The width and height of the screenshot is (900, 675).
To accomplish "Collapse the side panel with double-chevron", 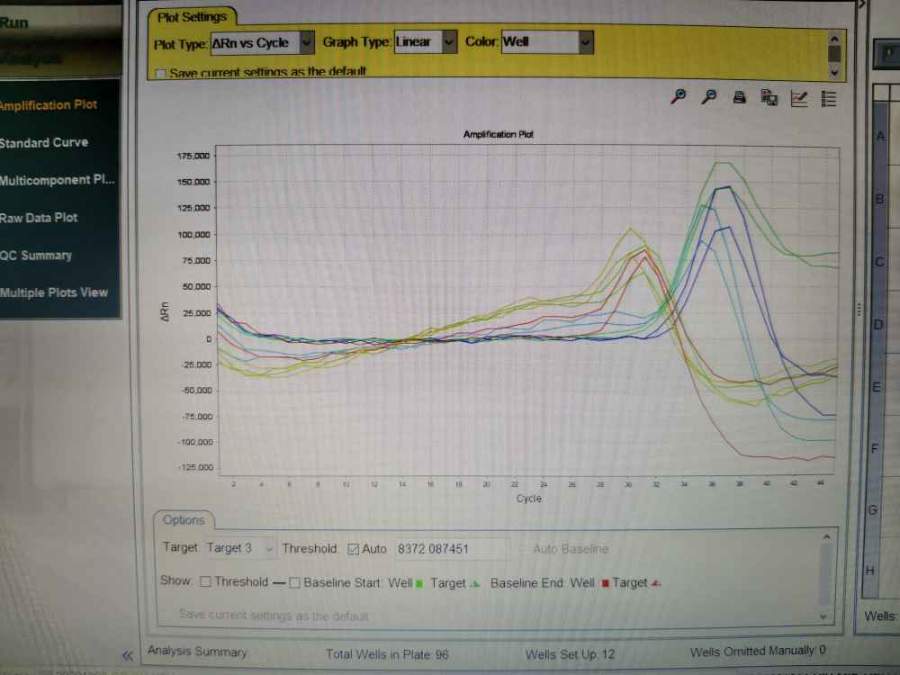I will 127,655.
